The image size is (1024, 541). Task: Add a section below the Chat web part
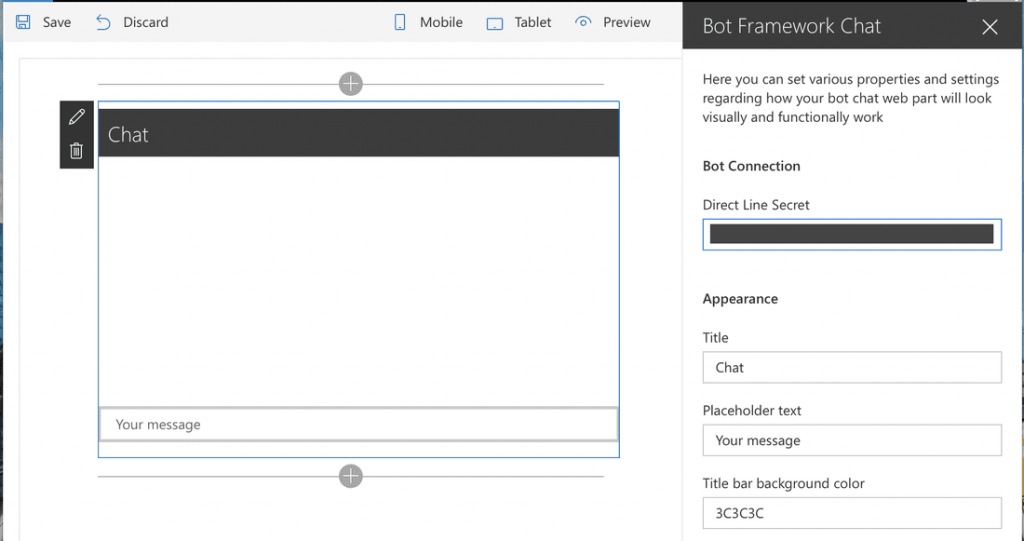(x=350, y=476)
